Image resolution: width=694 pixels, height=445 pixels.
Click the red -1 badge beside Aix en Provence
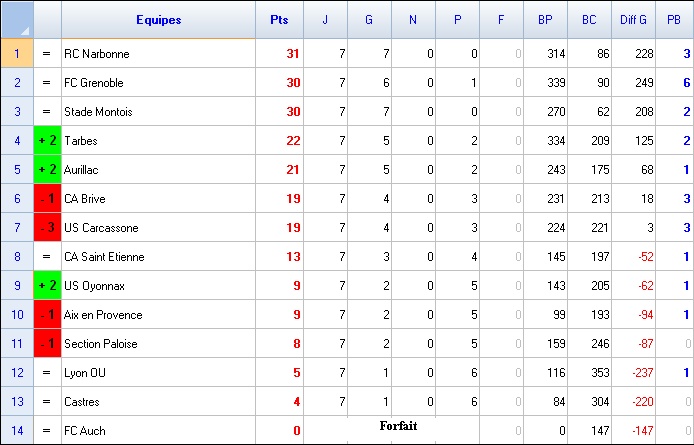tap(47, 314)
